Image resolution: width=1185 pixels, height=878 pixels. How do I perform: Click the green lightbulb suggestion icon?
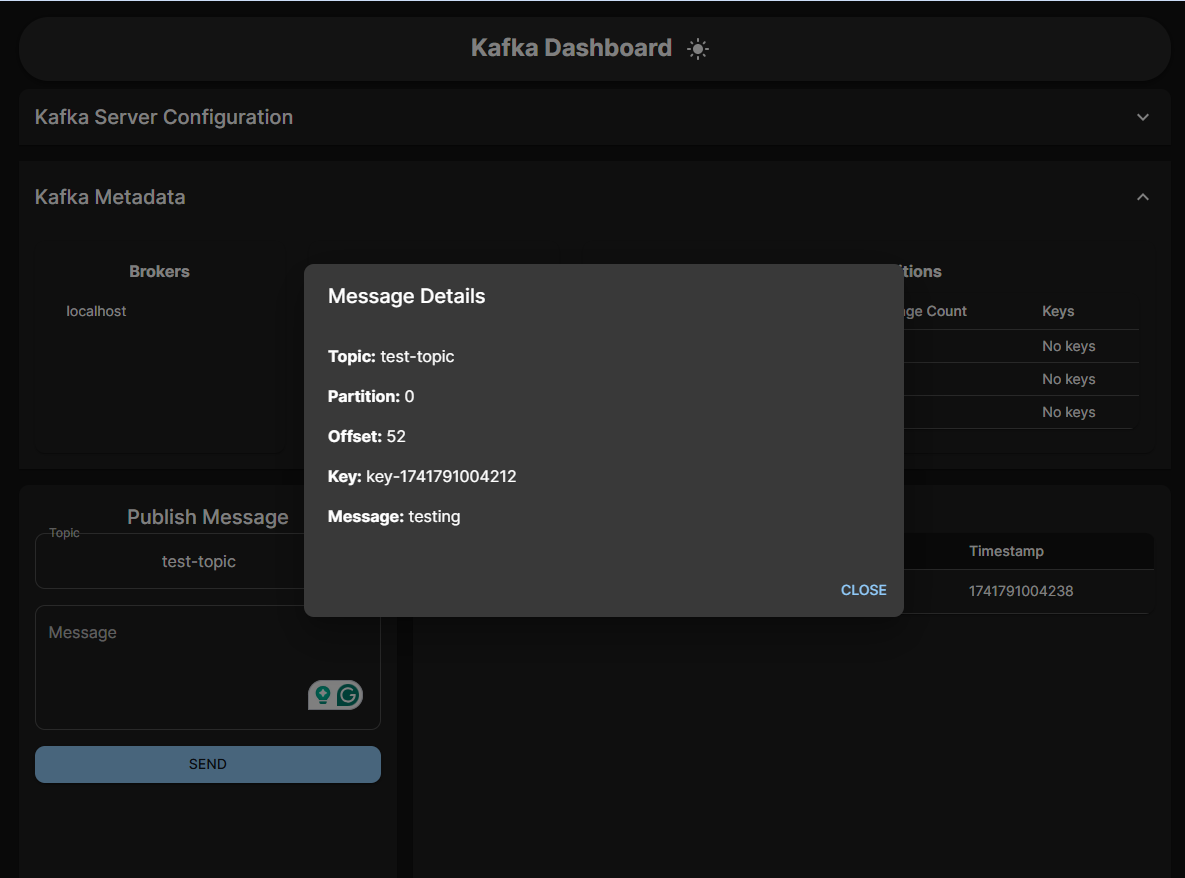click(323, 694)
